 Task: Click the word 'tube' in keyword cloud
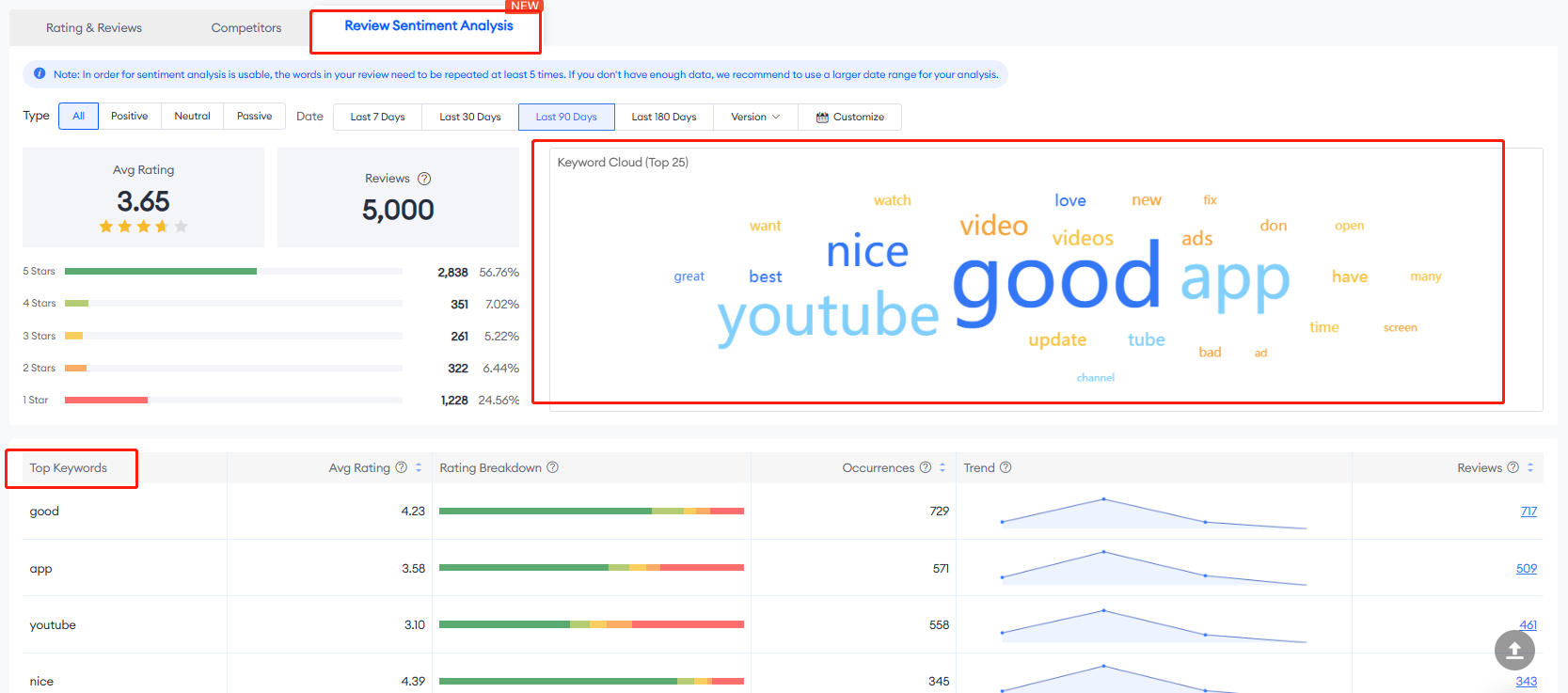pyautogui.click(x=1147, y=339)
